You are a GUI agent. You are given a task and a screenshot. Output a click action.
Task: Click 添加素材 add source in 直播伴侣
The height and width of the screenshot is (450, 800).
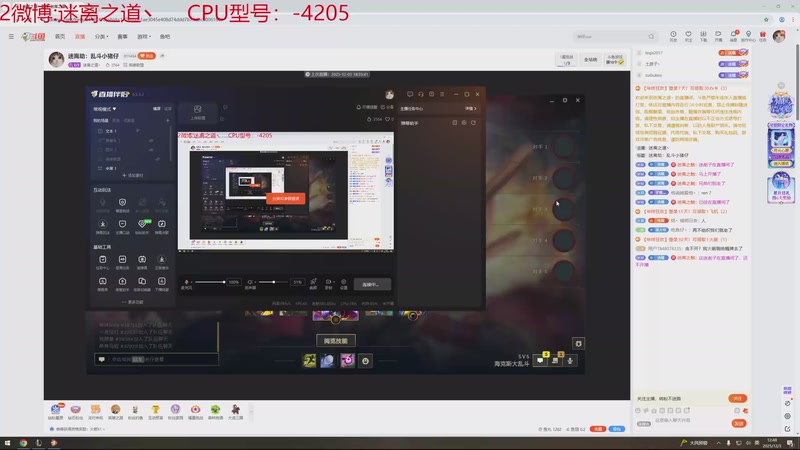coord(133,176)
